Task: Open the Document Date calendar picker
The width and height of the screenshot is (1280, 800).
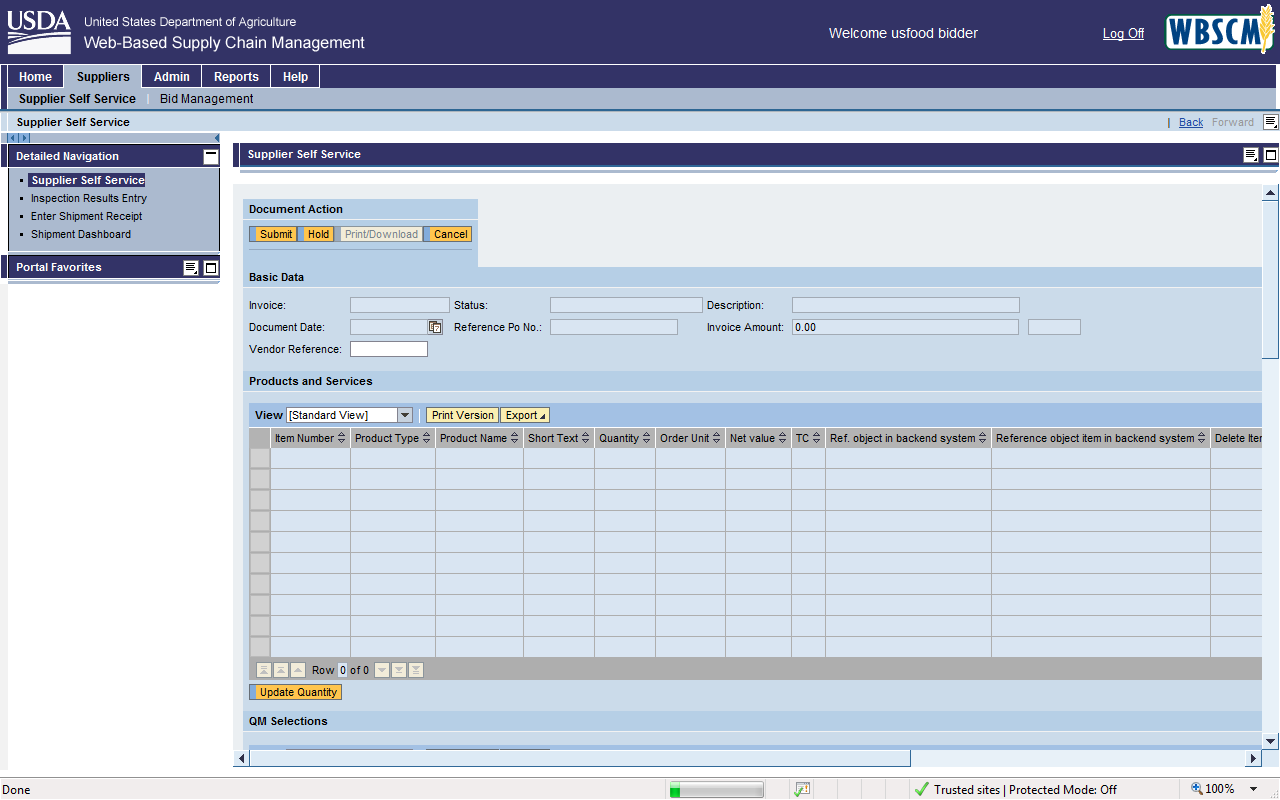Action: pos(435,327)
